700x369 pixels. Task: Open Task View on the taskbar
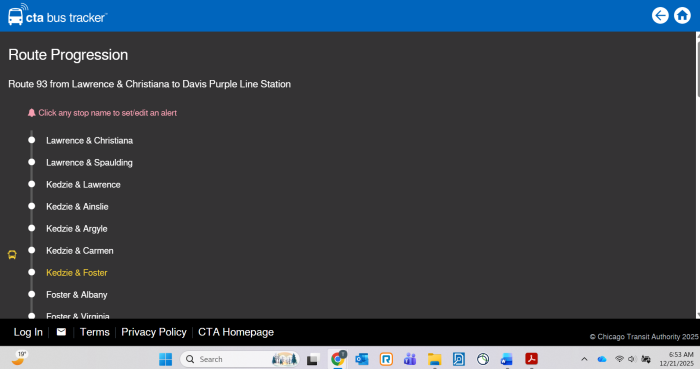[312, 359]
